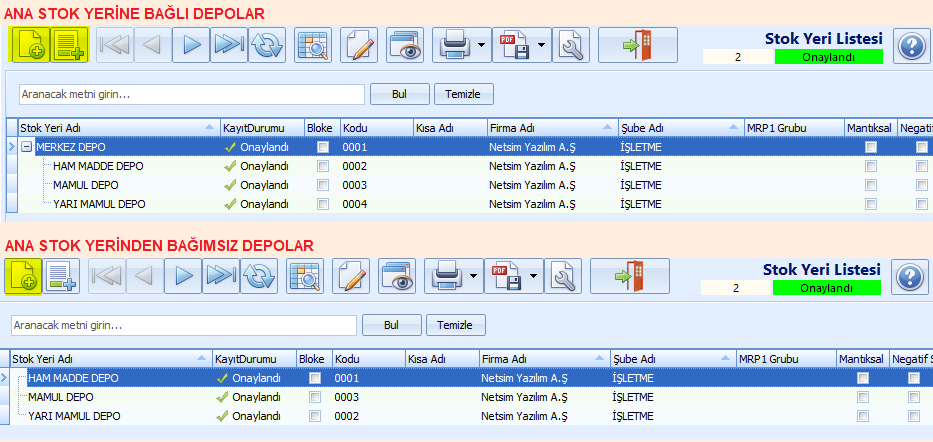The width and height of the screenshot is (933, 442).
Task: Toggle Bloke checkbox for upper HAM MADDE DEPO 0002
Action: click(x=323, y=166)
